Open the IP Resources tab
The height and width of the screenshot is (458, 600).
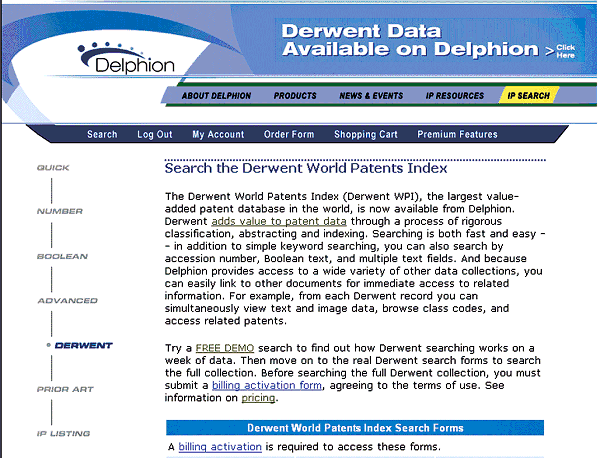(455, 96)
